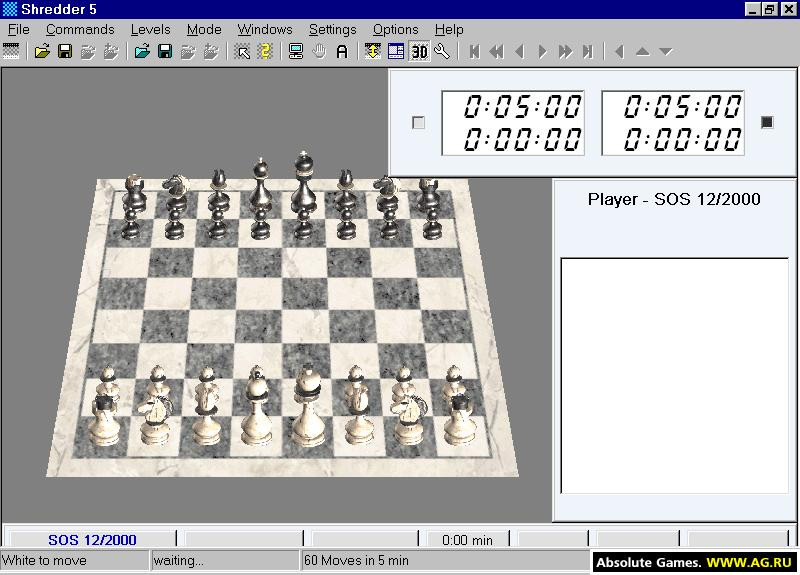Open the Levels menu

pyautogui.click(x=151, y=30)
